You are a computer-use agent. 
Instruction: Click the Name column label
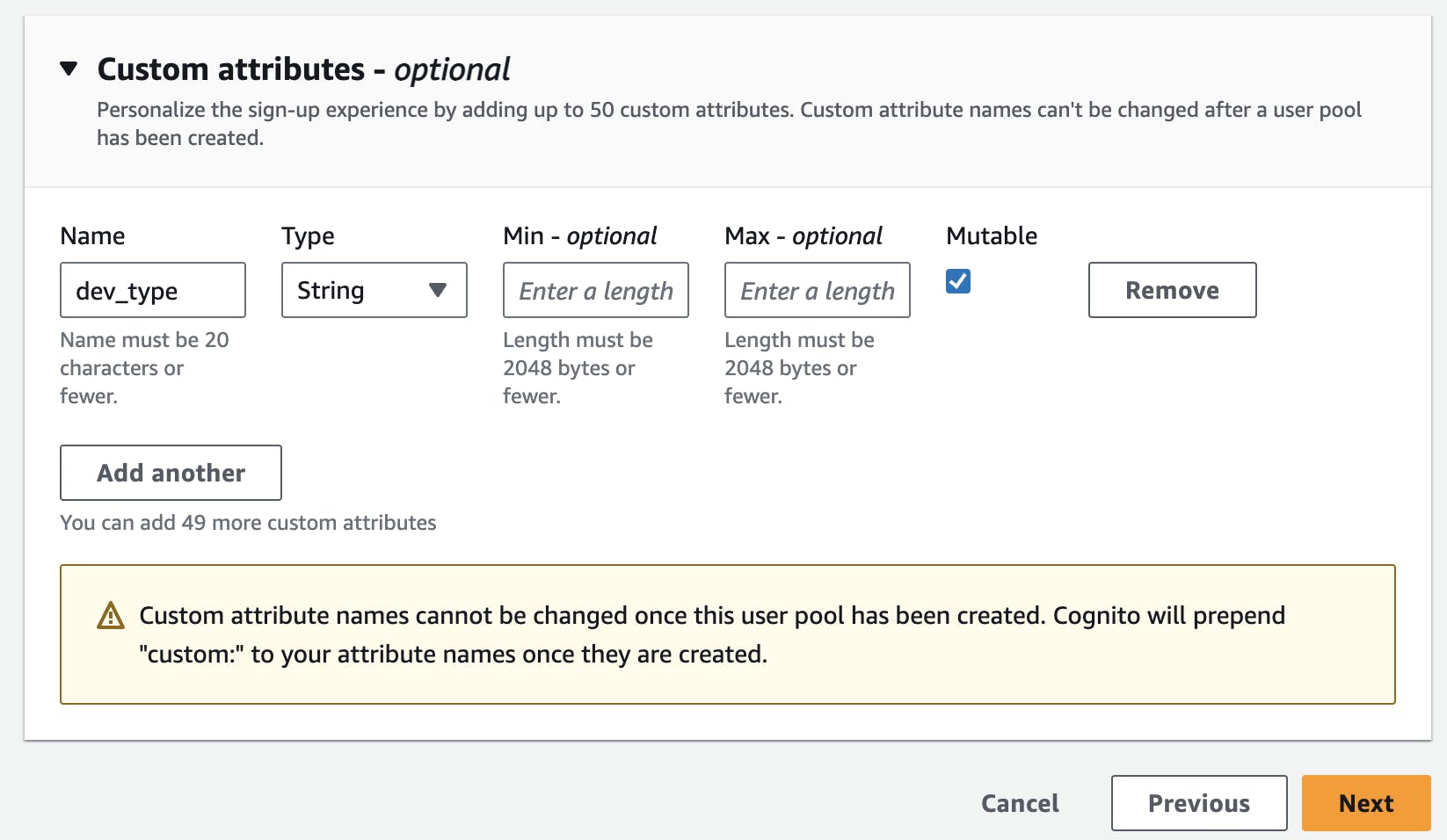[92, 235]
